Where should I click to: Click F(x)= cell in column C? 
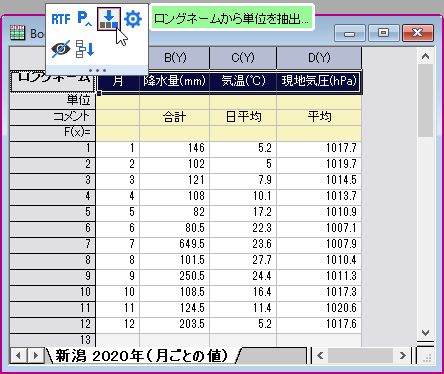[243, 133]
